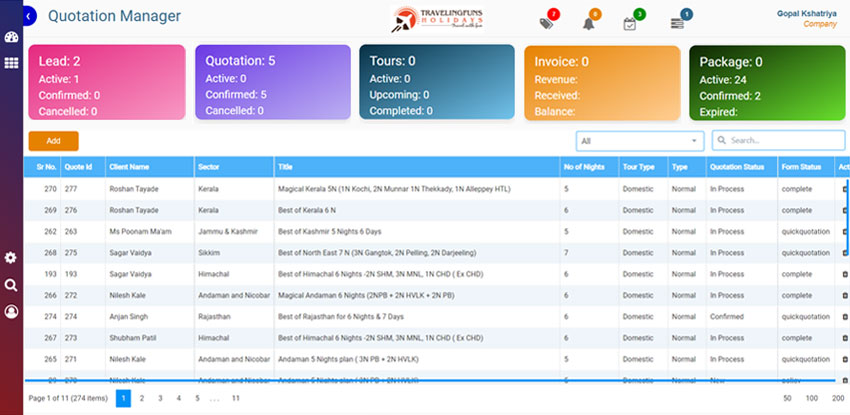Open the dashboard gauge icon in sidebar

11,39
